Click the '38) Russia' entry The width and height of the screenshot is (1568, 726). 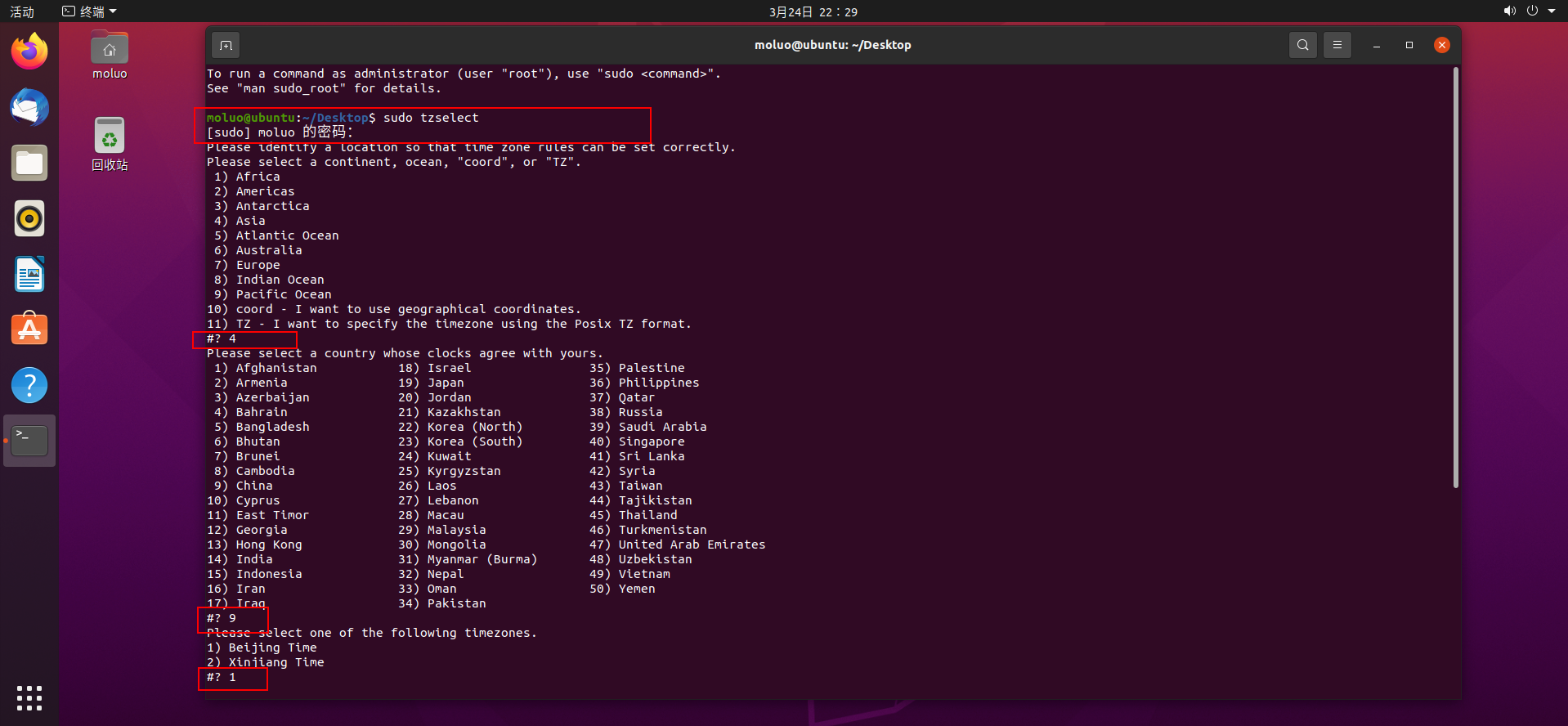[x=626, y=412]
